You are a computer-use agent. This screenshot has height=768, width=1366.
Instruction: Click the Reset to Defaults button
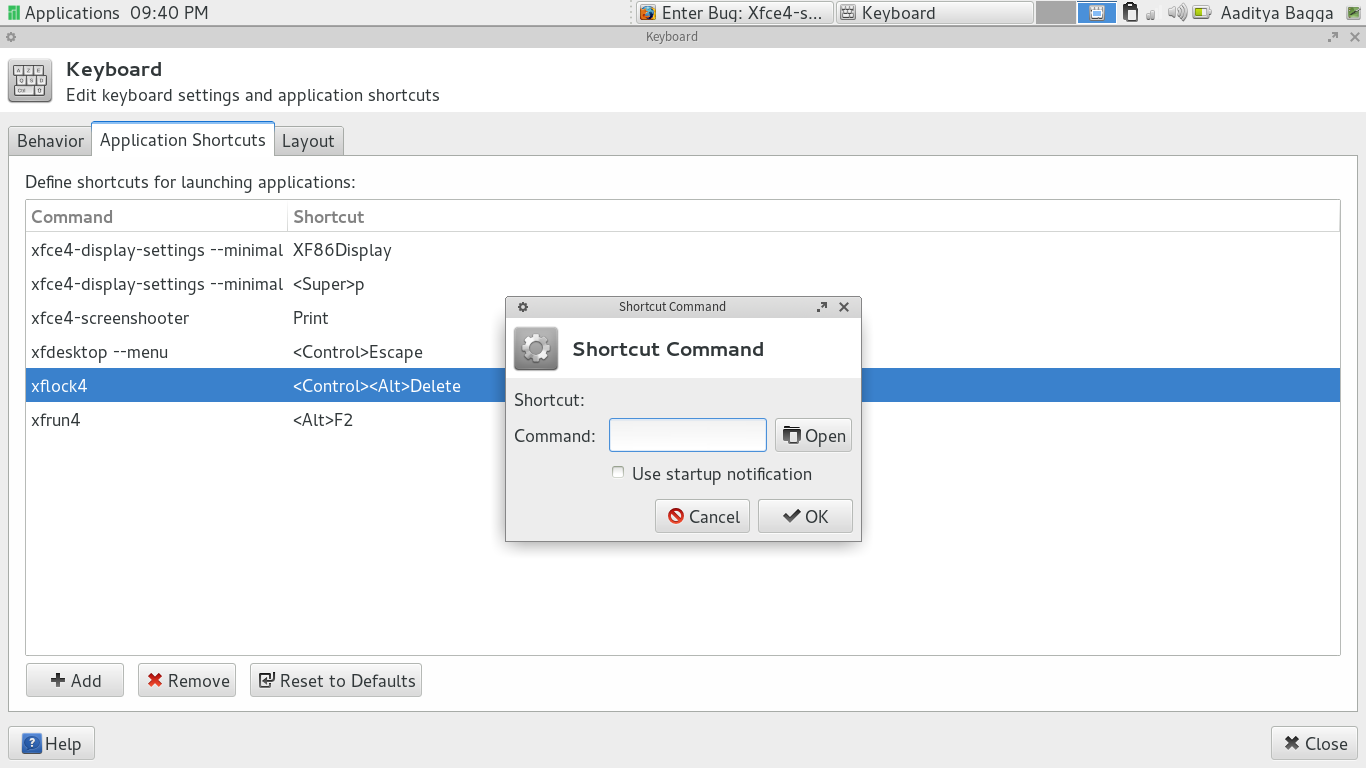pyautogui.click(x=336, y=680)
